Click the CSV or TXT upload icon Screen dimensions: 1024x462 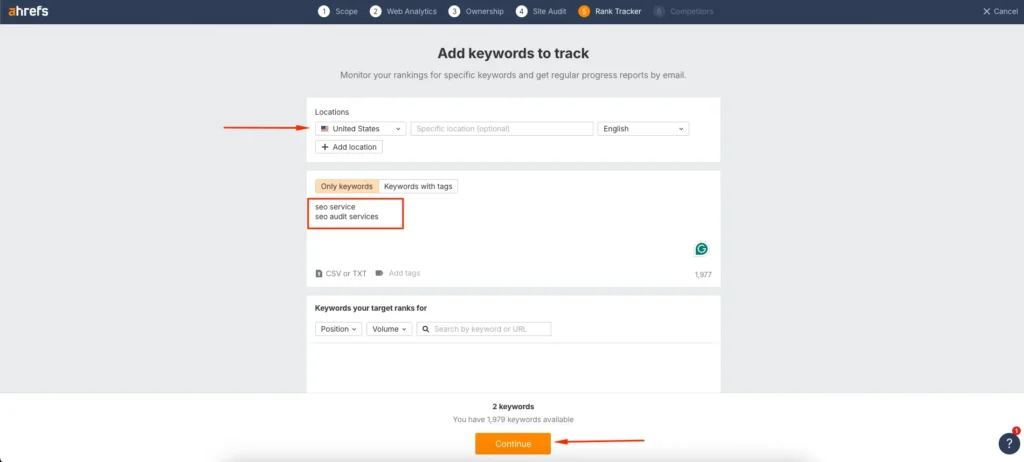pos(319,273)
